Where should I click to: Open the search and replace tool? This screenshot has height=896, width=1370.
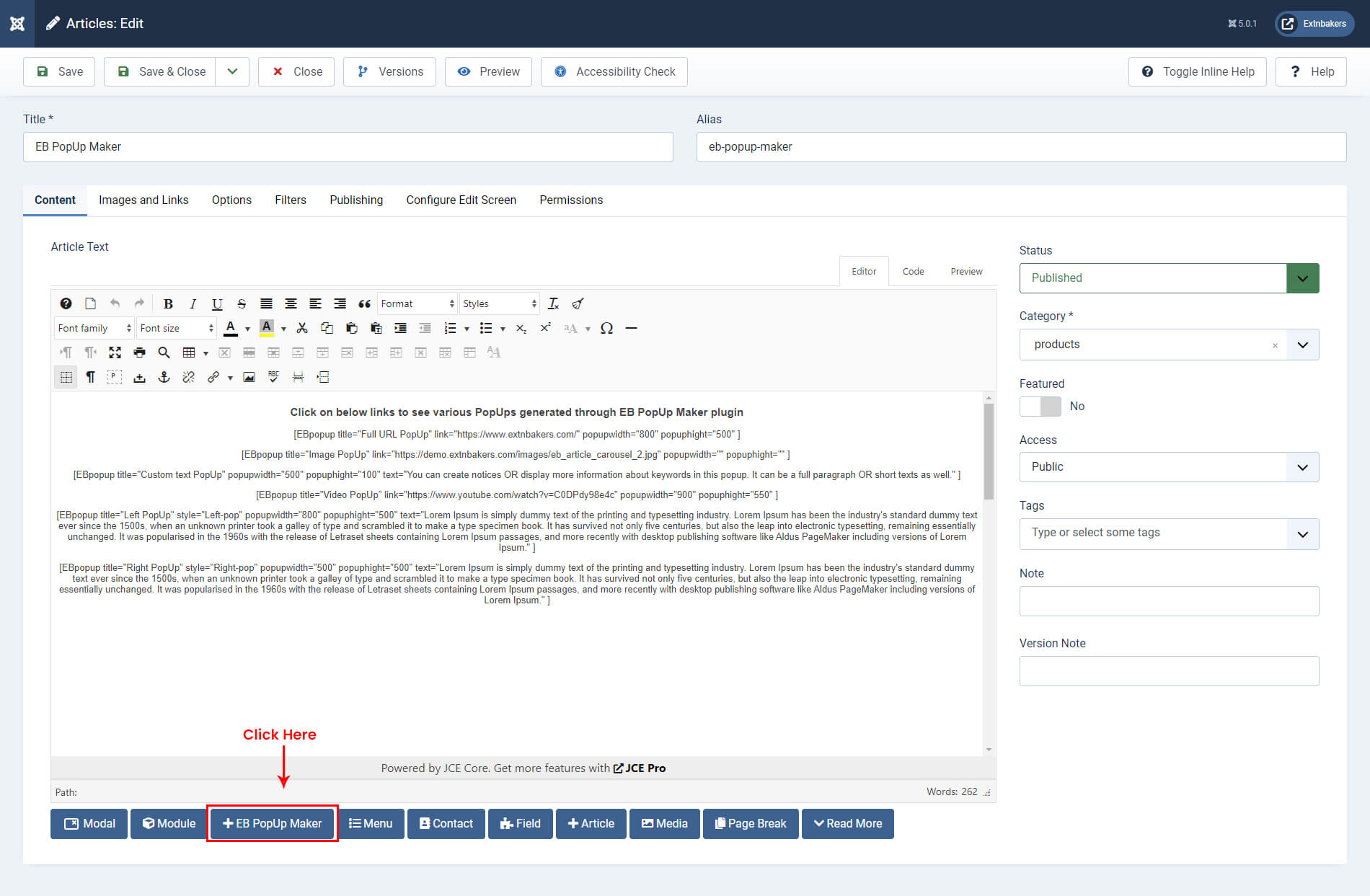[x=164, y=352]
